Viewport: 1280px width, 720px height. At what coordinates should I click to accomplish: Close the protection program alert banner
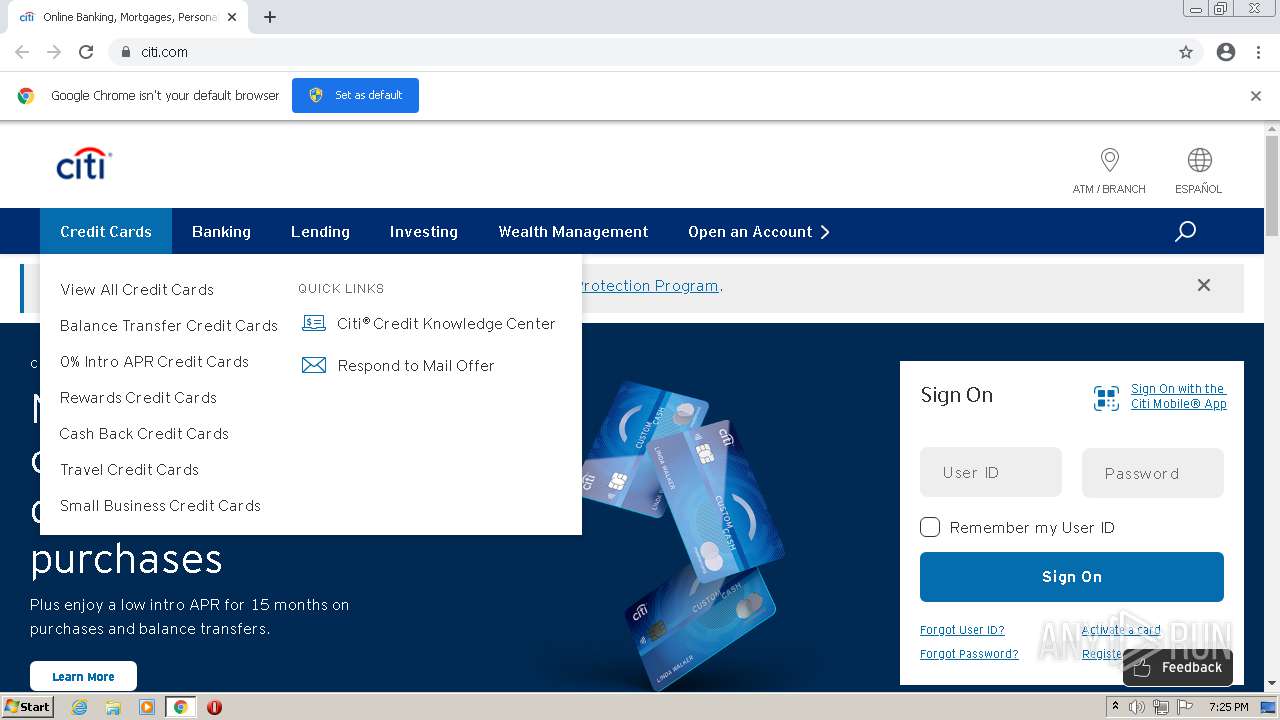(x=1204, y=285)
